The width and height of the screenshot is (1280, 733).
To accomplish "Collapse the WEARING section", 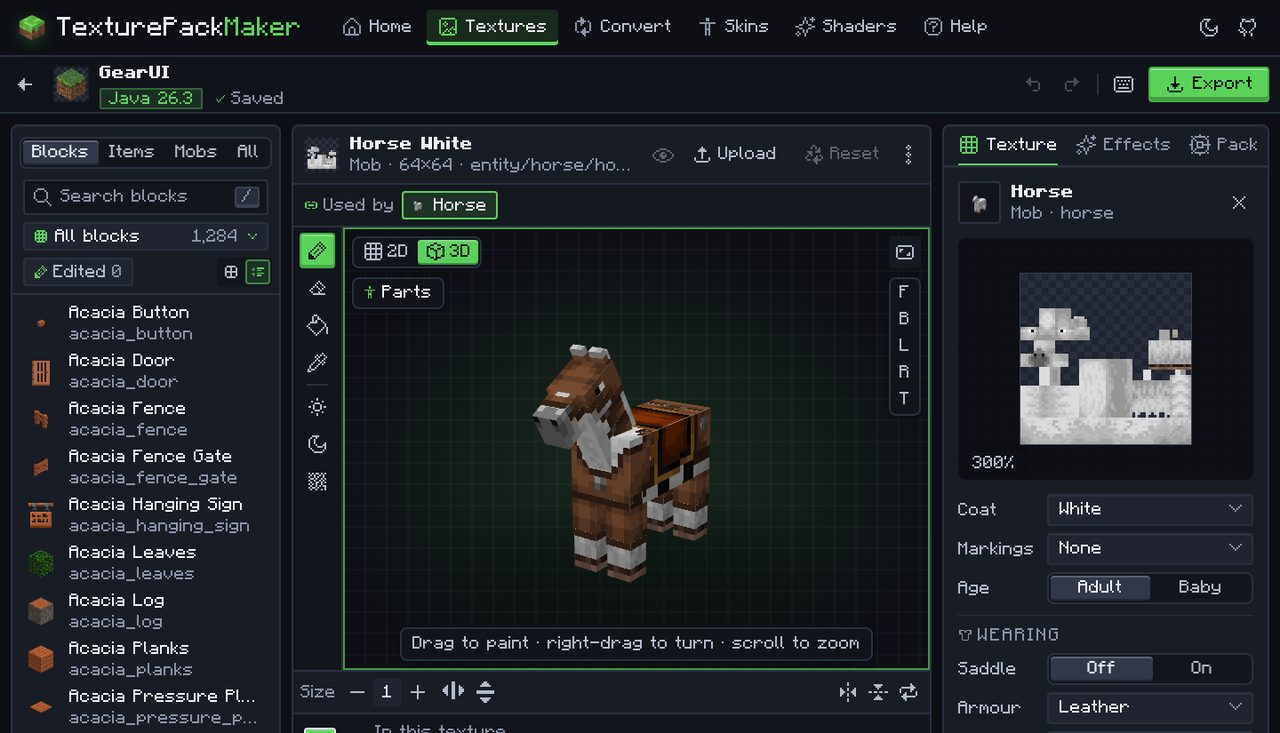I will 1008,635.
